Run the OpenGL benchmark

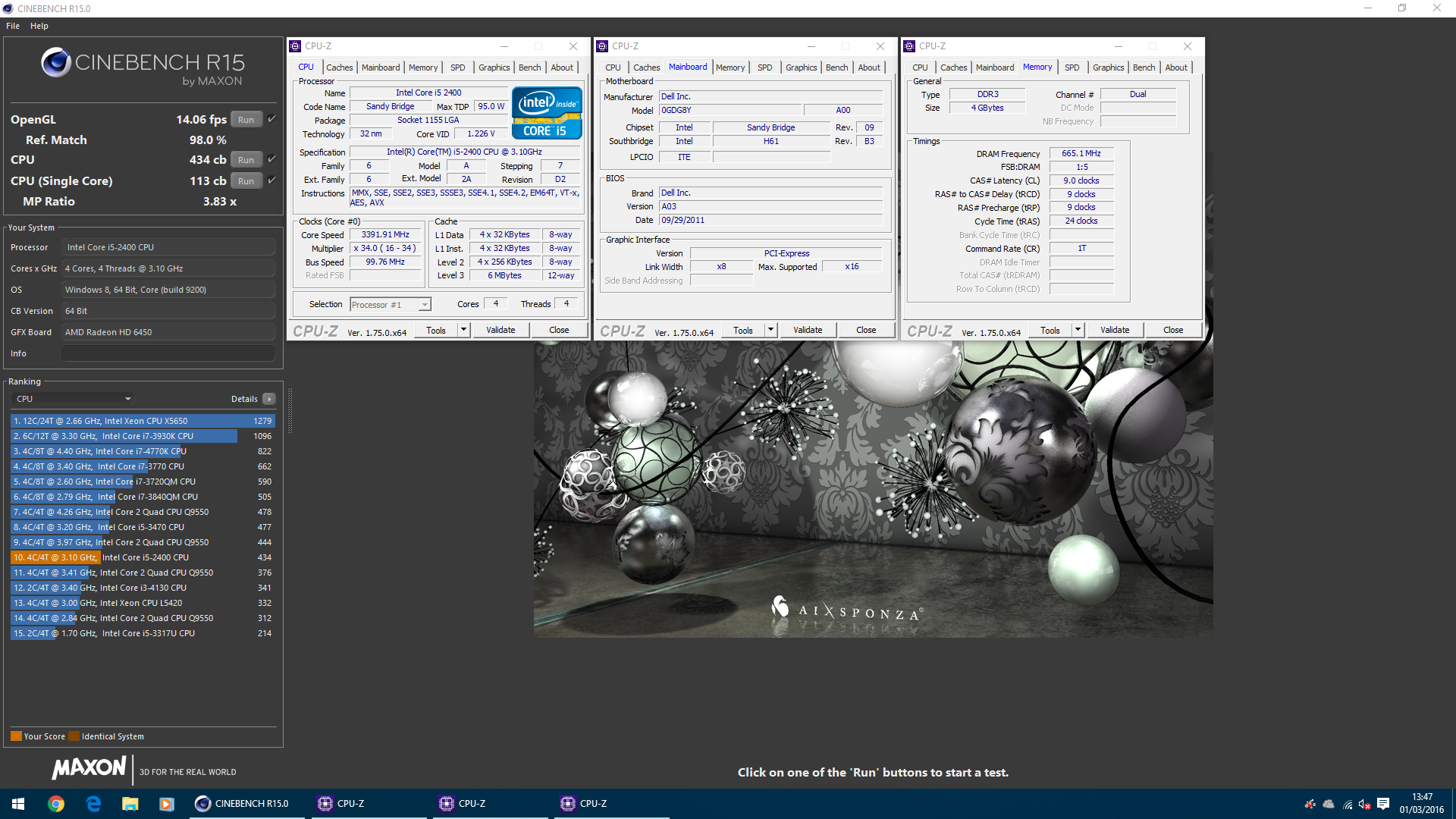pos(246,120)
